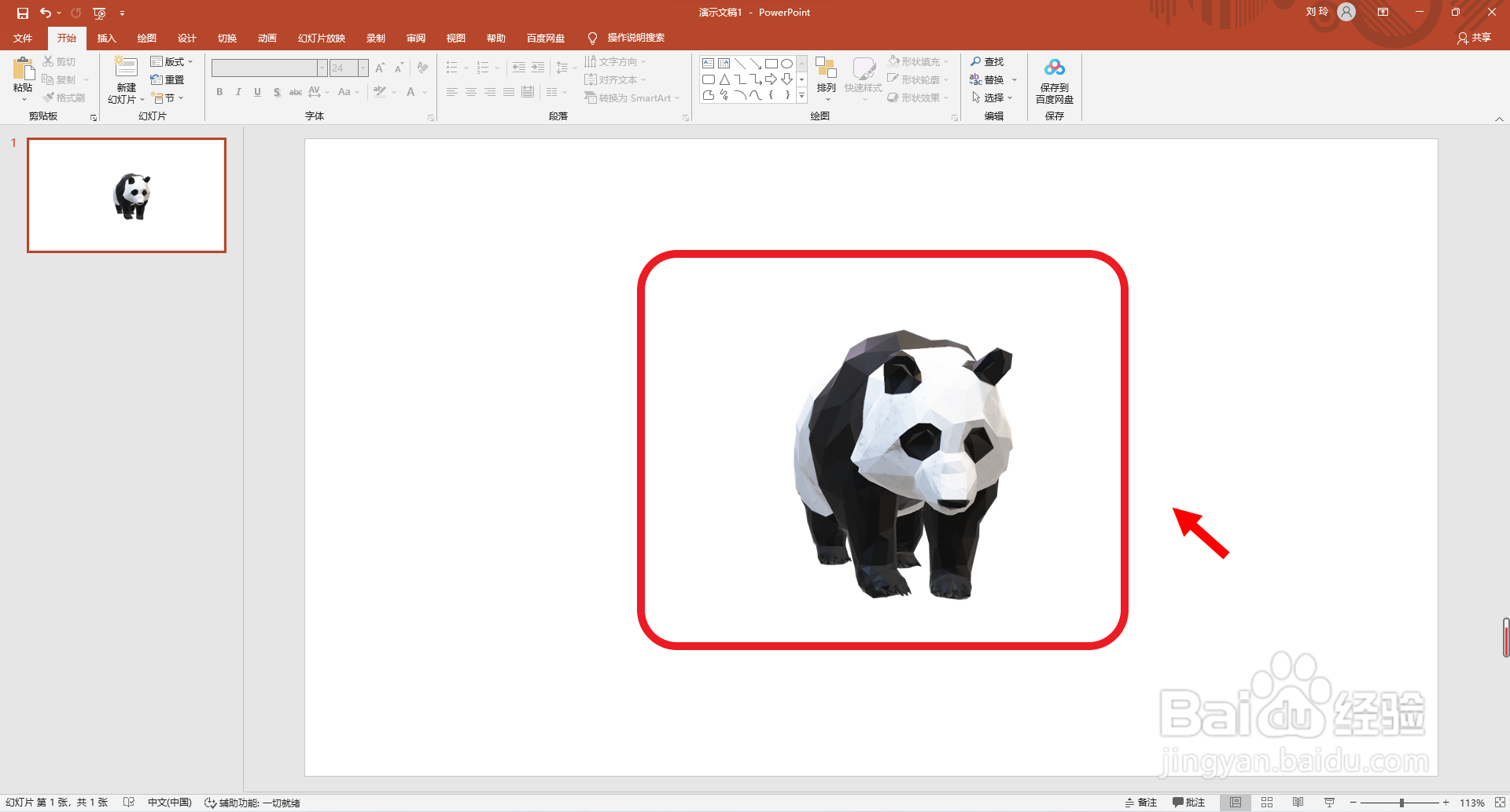Select the rounded rectangle shape
Viewport: 1510px width, 812px height.
709,79
